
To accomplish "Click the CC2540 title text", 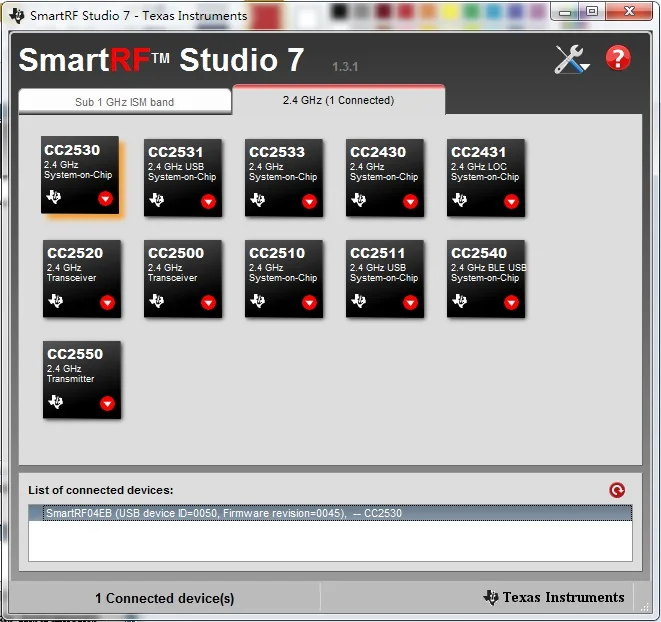I will pos(479,253).
